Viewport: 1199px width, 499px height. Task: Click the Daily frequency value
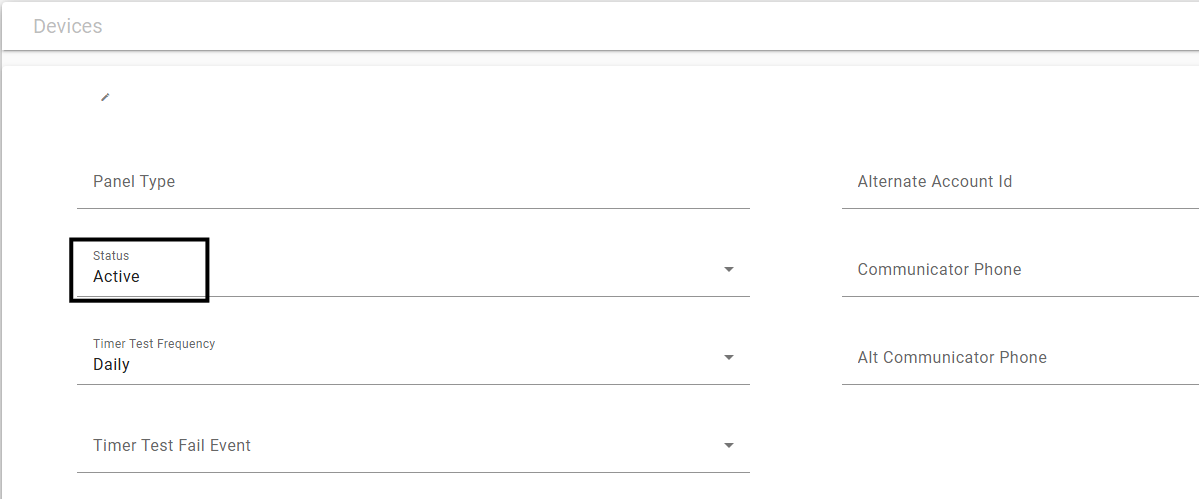coord(112,365)
